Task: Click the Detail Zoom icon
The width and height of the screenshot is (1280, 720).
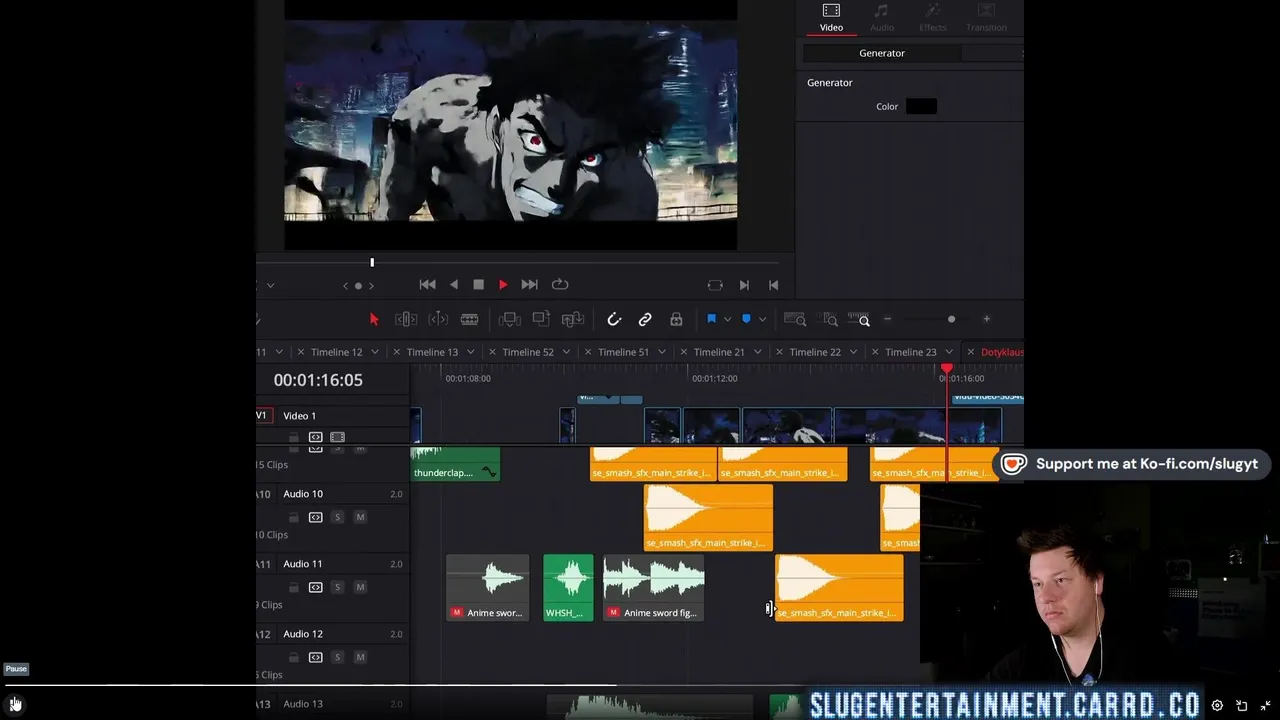Action: tap(829, 319)
